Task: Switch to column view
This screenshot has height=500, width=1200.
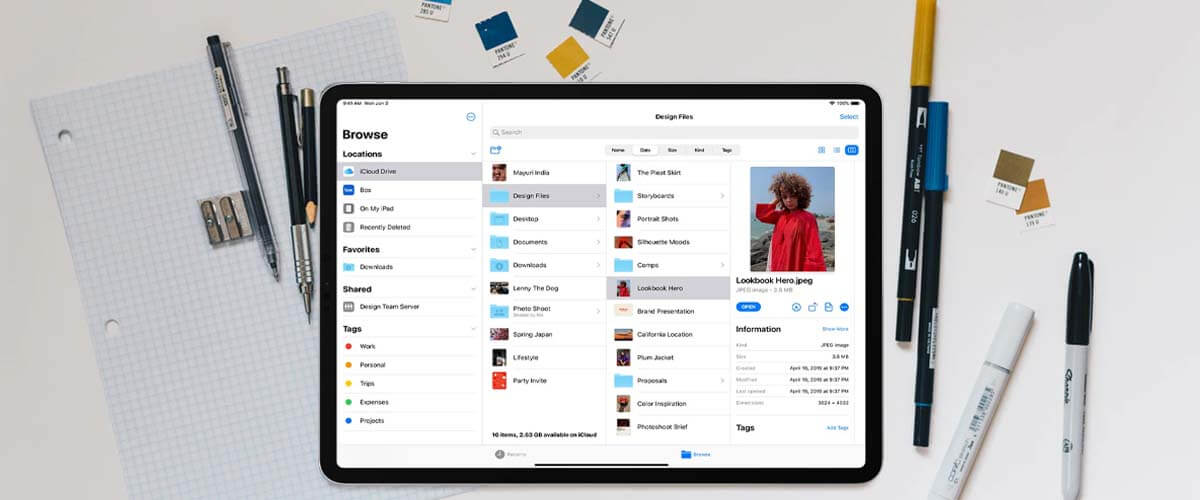Action: [x=852, y=150]
